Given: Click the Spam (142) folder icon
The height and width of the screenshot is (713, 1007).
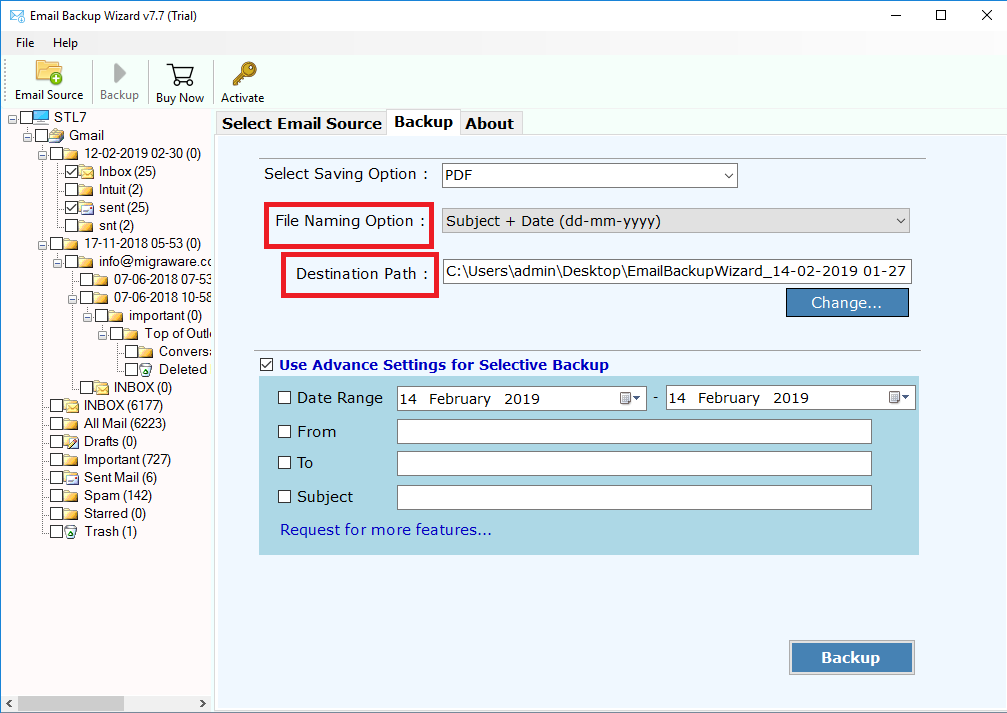Looking at the screenshot, I should pyautogui.click(x=71, y=495).
